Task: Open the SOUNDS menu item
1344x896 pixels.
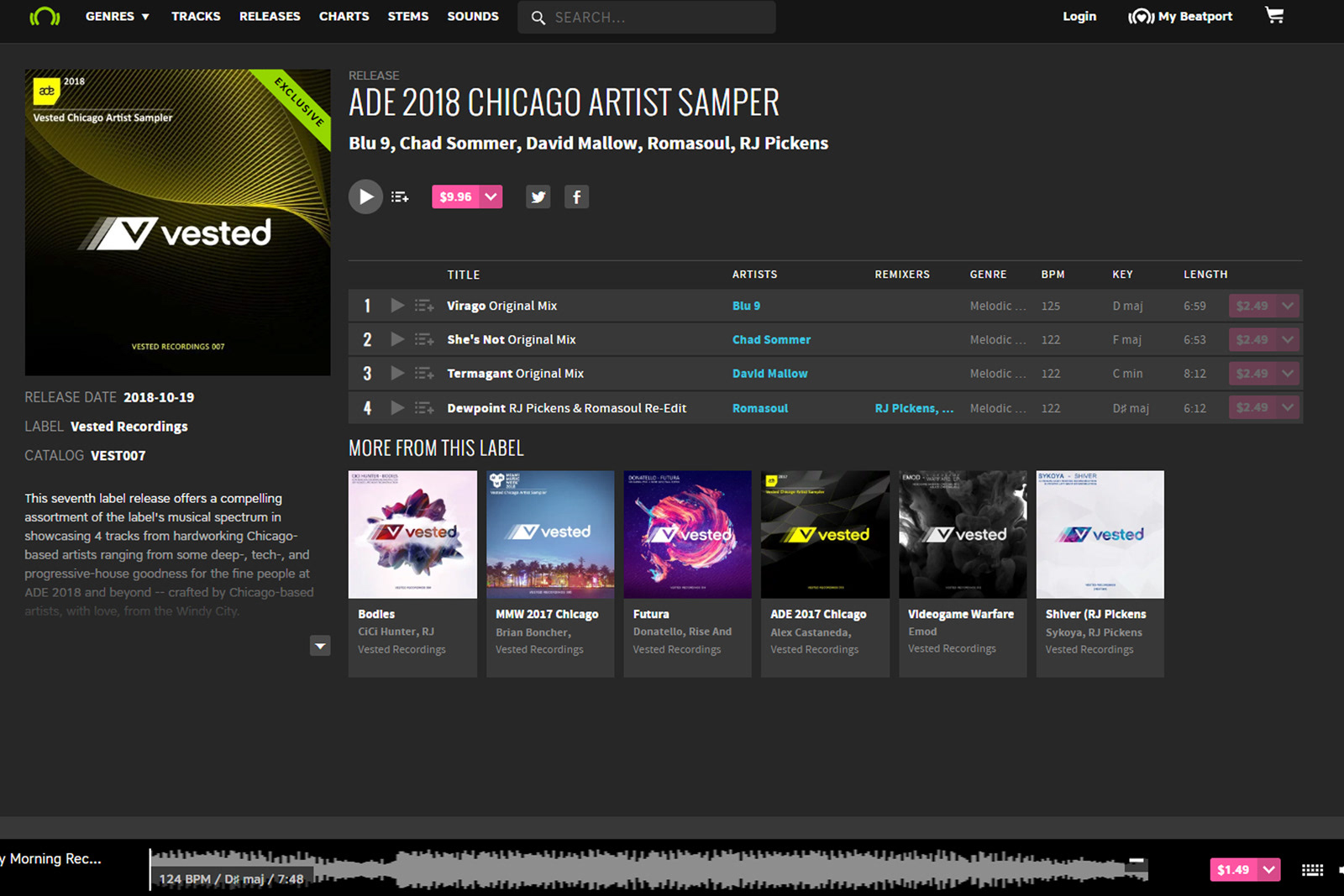Action: [473, 16]
